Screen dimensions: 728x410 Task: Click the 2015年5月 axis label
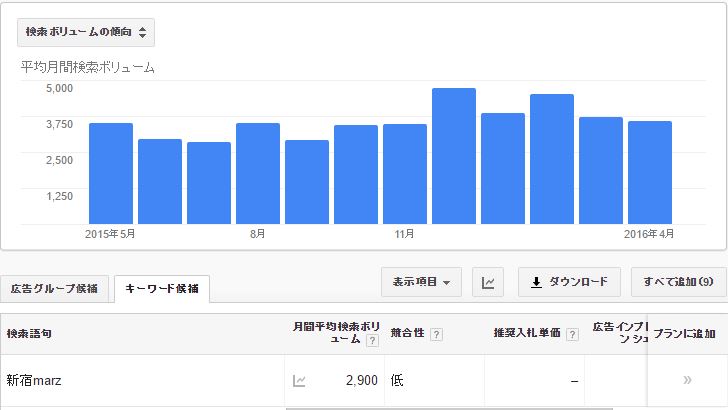[x=110, y=234]
